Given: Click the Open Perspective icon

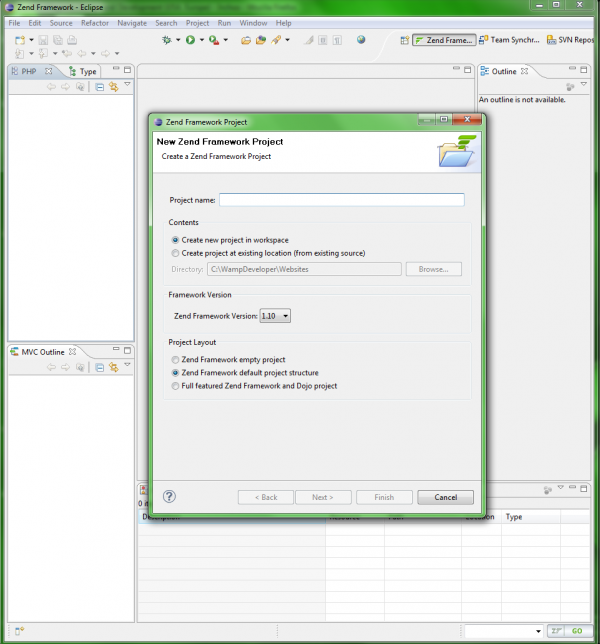Looking at the screenshot, I should tap(405, 40).
